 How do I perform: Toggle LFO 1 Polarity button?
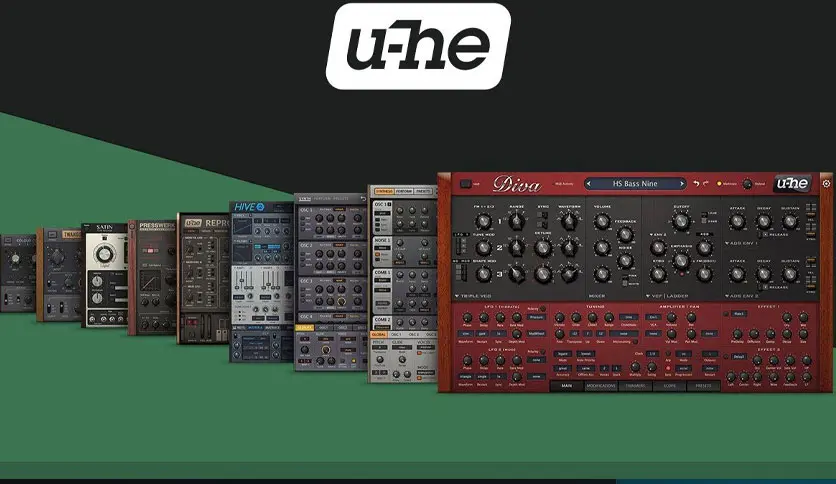click(x=543, y=309)
